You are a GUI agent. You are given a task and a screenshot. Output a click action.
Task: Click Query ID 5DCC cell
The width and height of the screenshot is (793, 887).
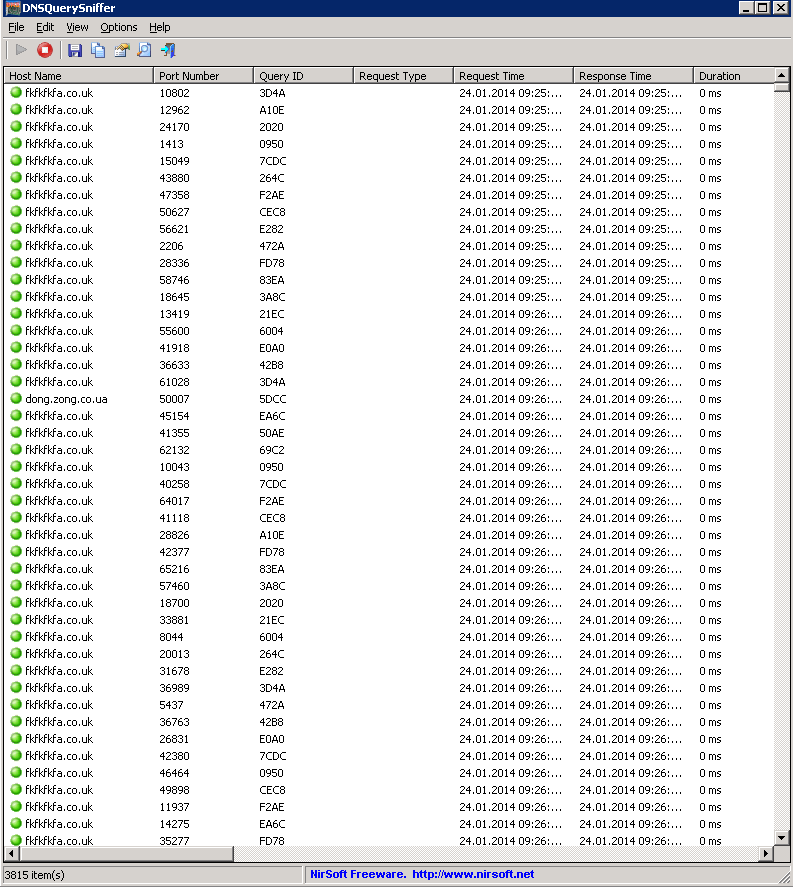coord(273,399)
